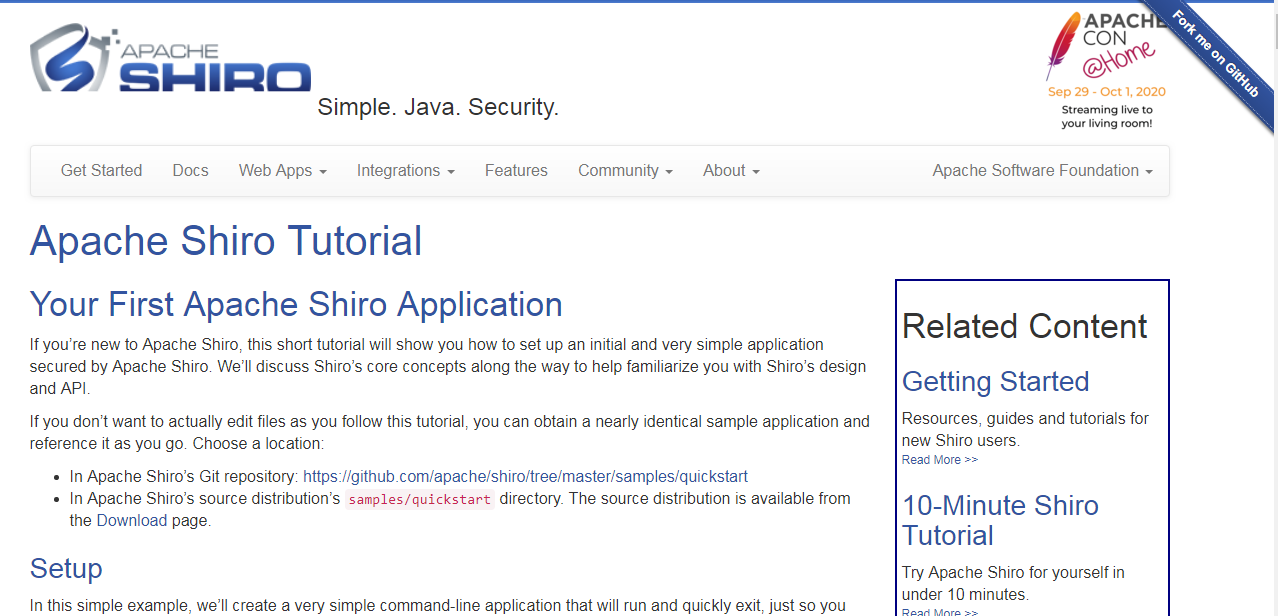The height and width of the screenshot is (616, 1278).
Task: Open the 10-Minute Shiro Tutorial link
Action: tap(1000, 520)
